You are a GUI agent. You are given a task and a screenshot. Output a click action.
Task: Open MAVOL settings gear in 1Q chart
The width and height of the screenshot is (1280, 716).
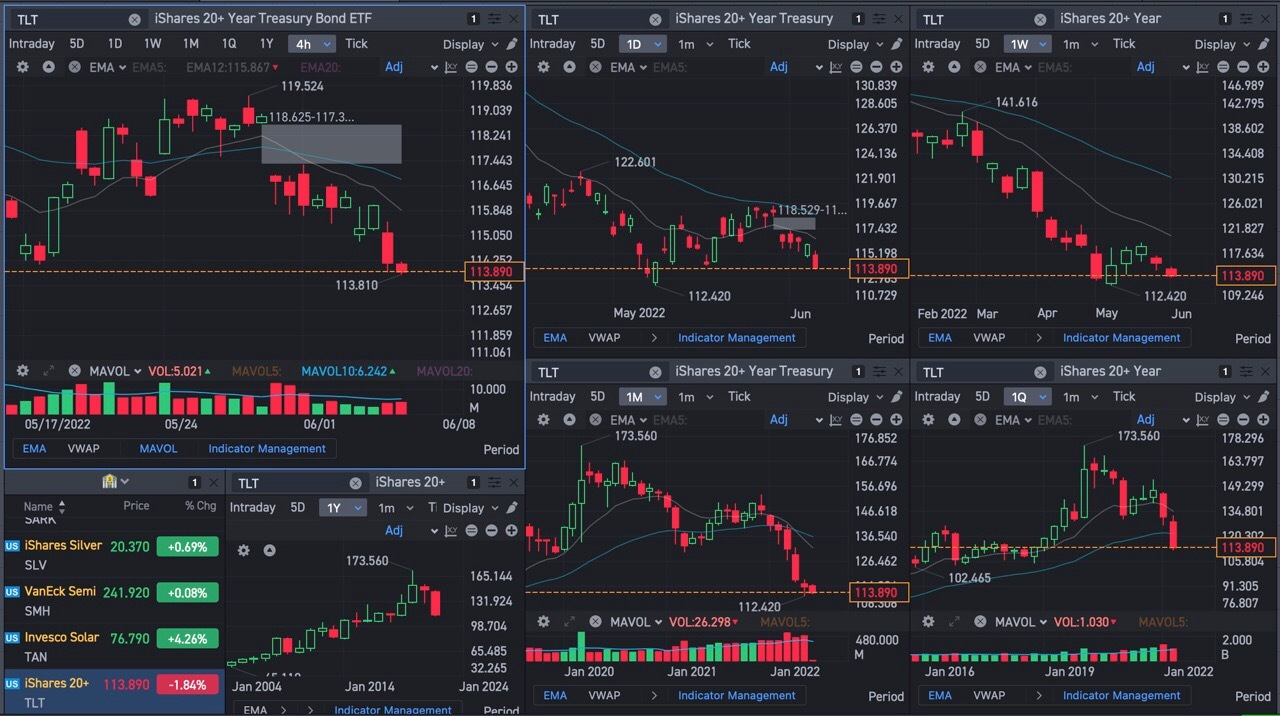pyautogui.click(x=928, y=622)
